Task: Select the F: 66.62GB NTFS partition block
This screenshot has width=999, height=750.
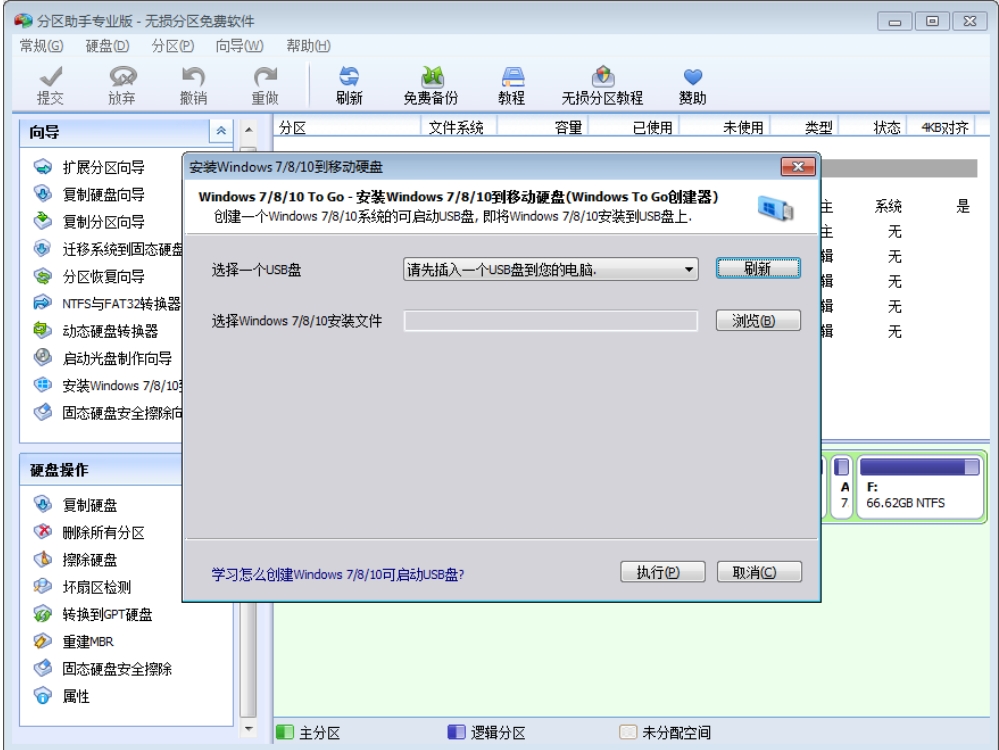Action: (919, 487)
